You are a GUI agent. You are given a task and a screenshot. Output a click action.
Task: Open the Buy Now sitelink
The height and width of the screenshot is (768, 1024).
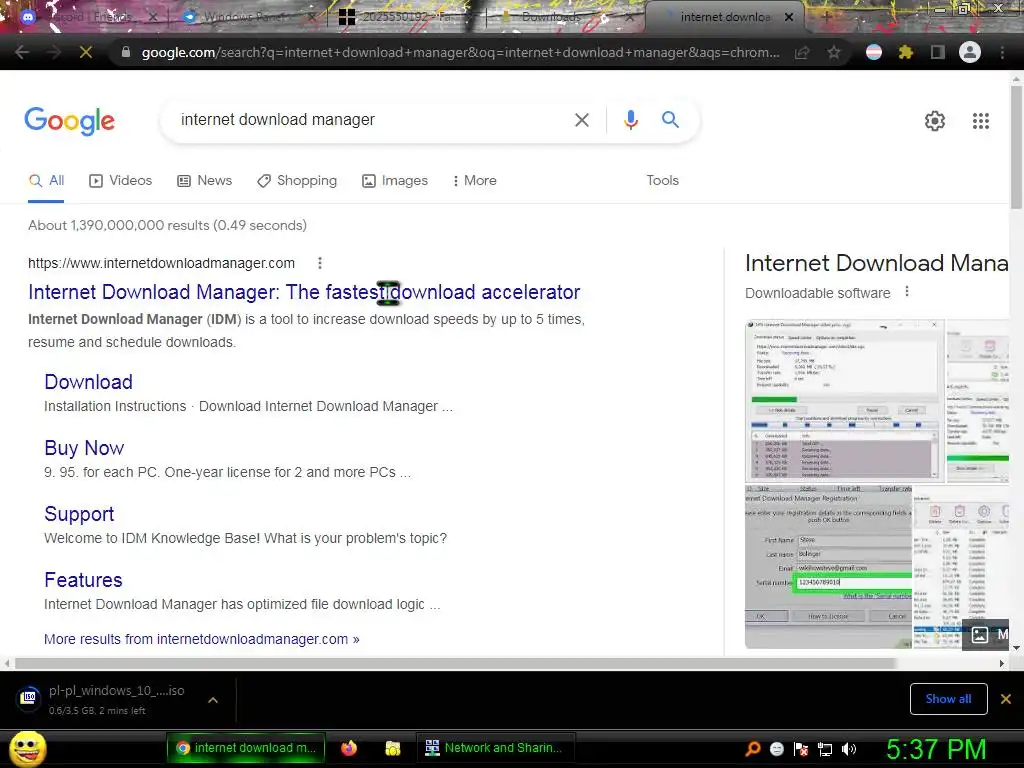point(84,448)
